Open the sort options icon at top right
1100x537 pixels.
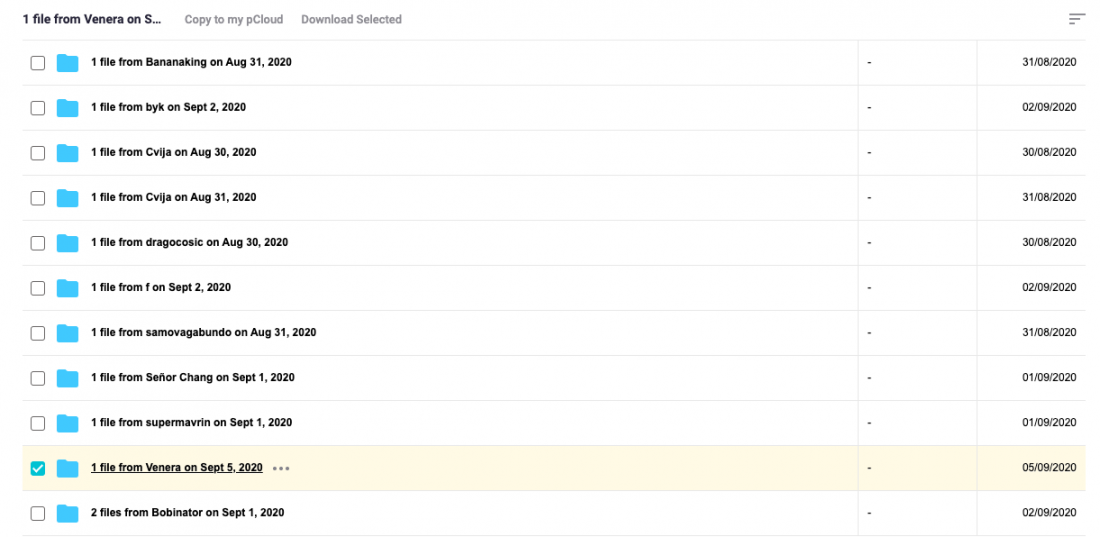pos(1077,20)
